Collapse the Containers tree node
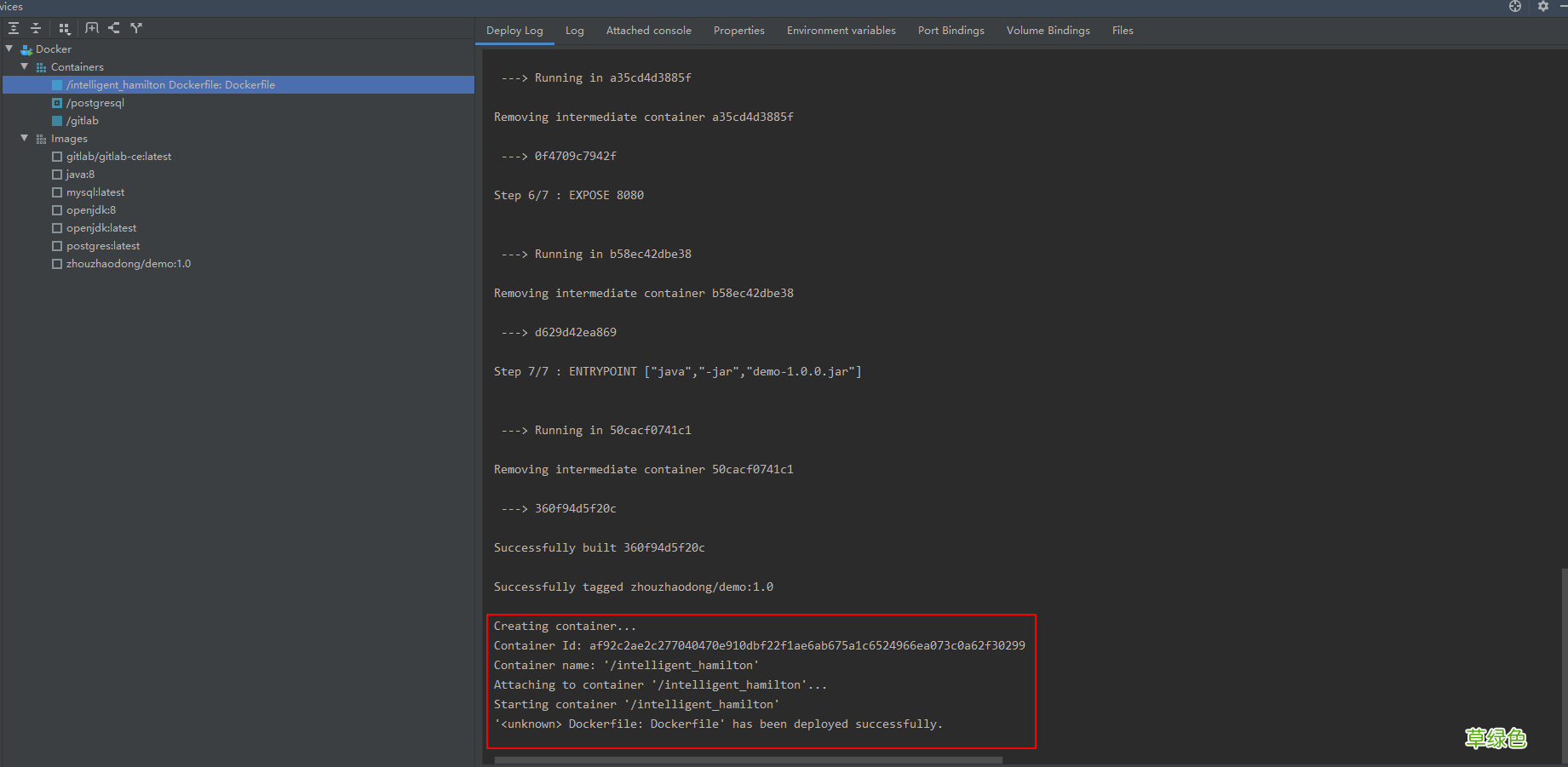Image resolution: width=1568 pixels, height=767 pixels. pyautogui.click(x=25, y=67)
